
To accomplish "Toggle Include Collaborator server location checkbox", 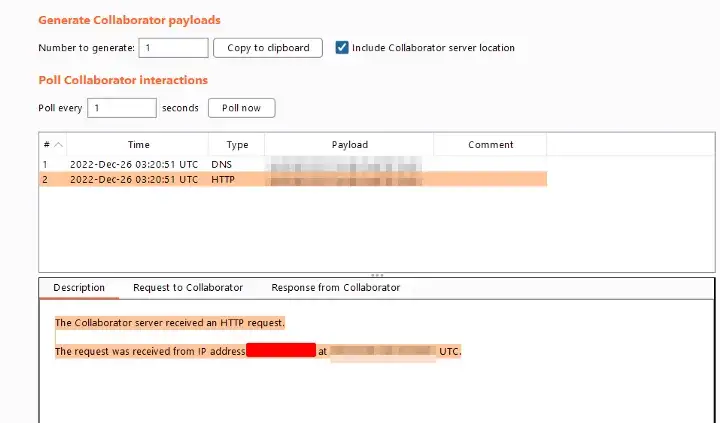I will pyautogui.click(x=342, y=48).
